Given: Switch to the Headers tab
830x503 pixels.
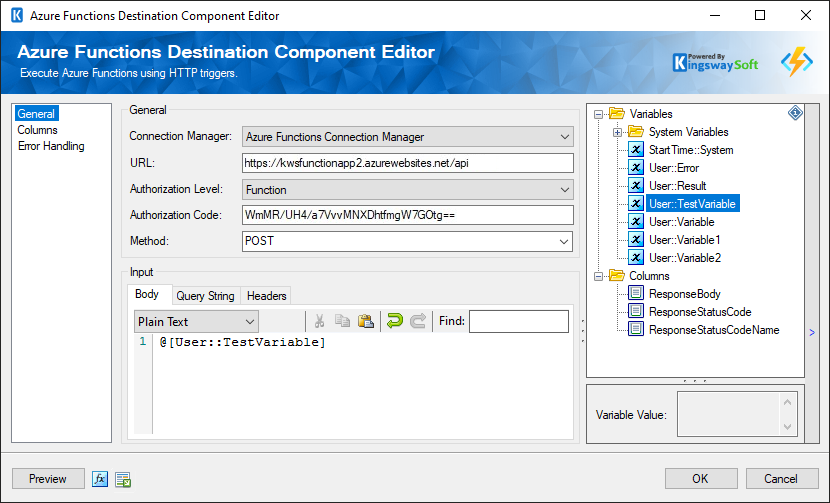Looking at the screenshot, I should pos(267,296).
